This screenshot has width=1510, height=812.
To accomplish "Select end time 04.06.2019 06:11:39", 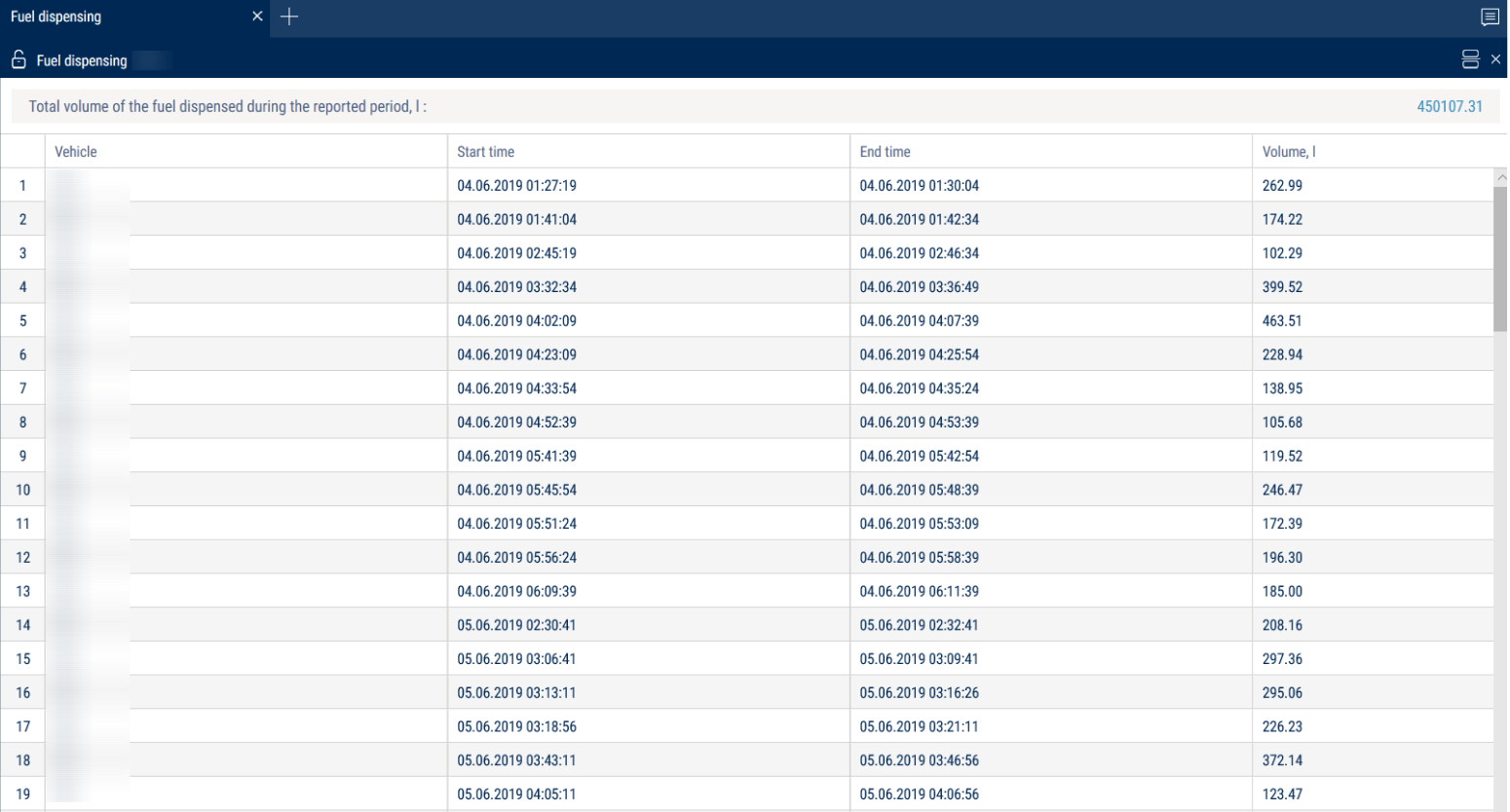I will (919, 591).
